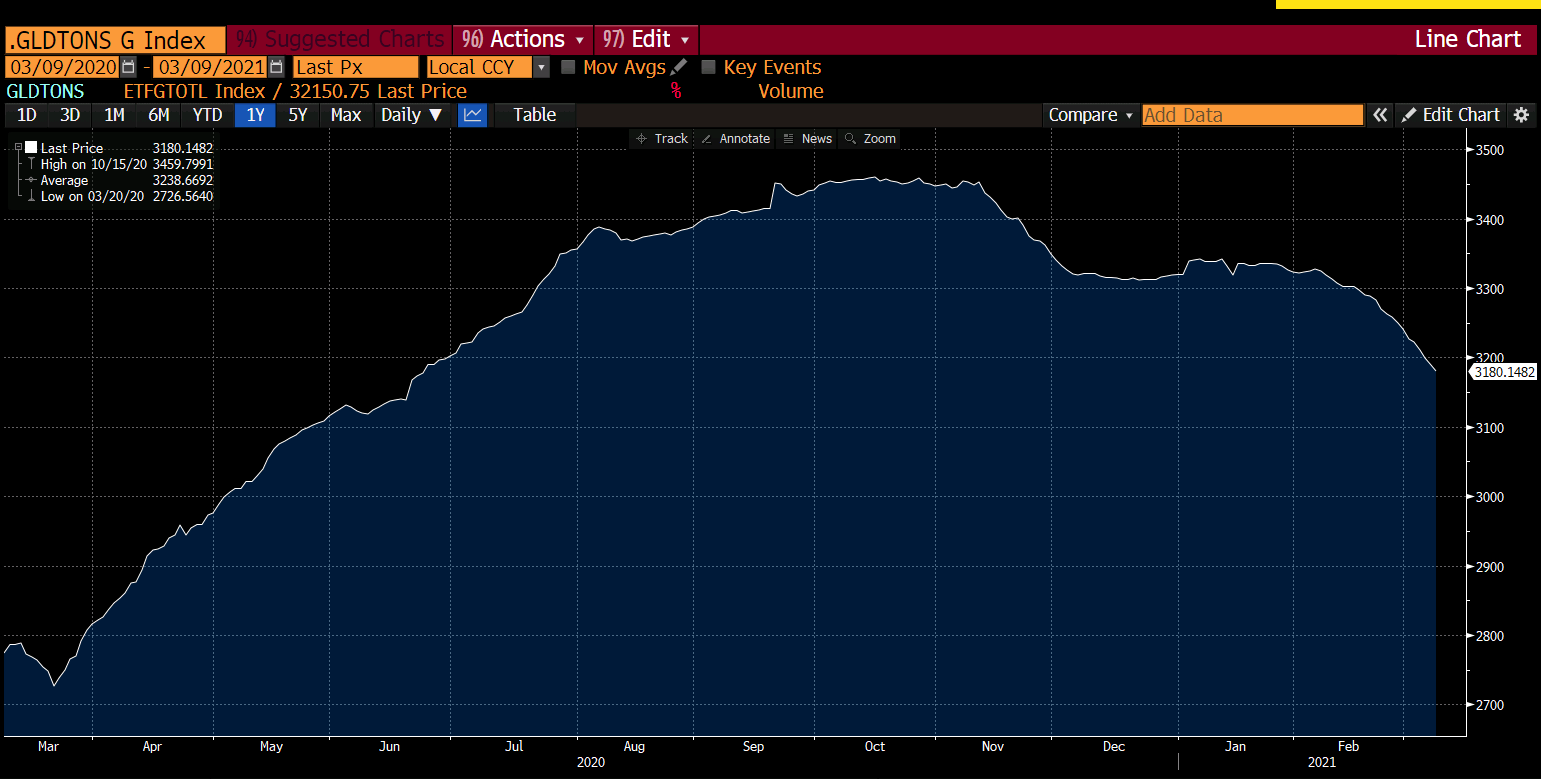1541x779 pixels.
Task: Select the 5Y time range
Action: 298,115
